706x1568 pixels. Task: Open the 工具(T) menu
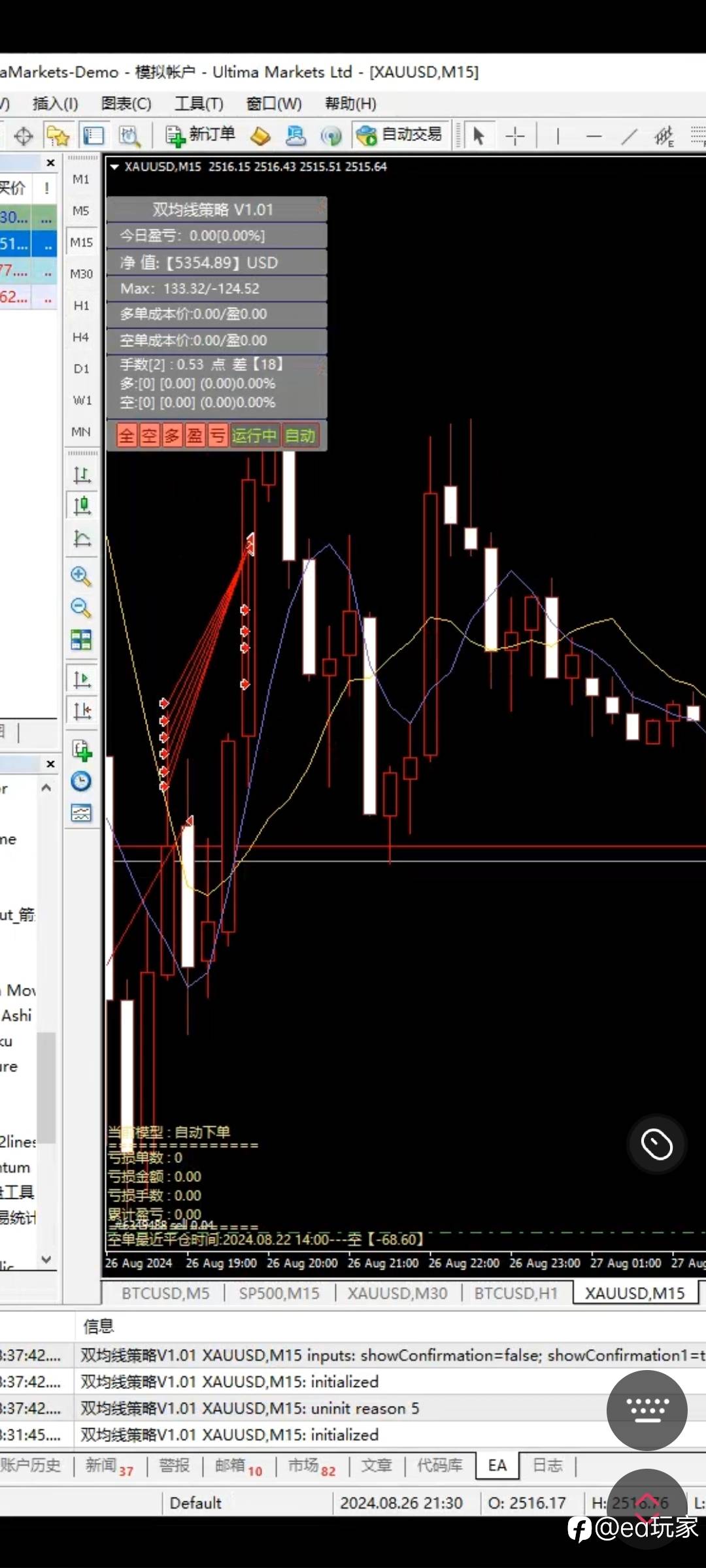pos(199,103)
